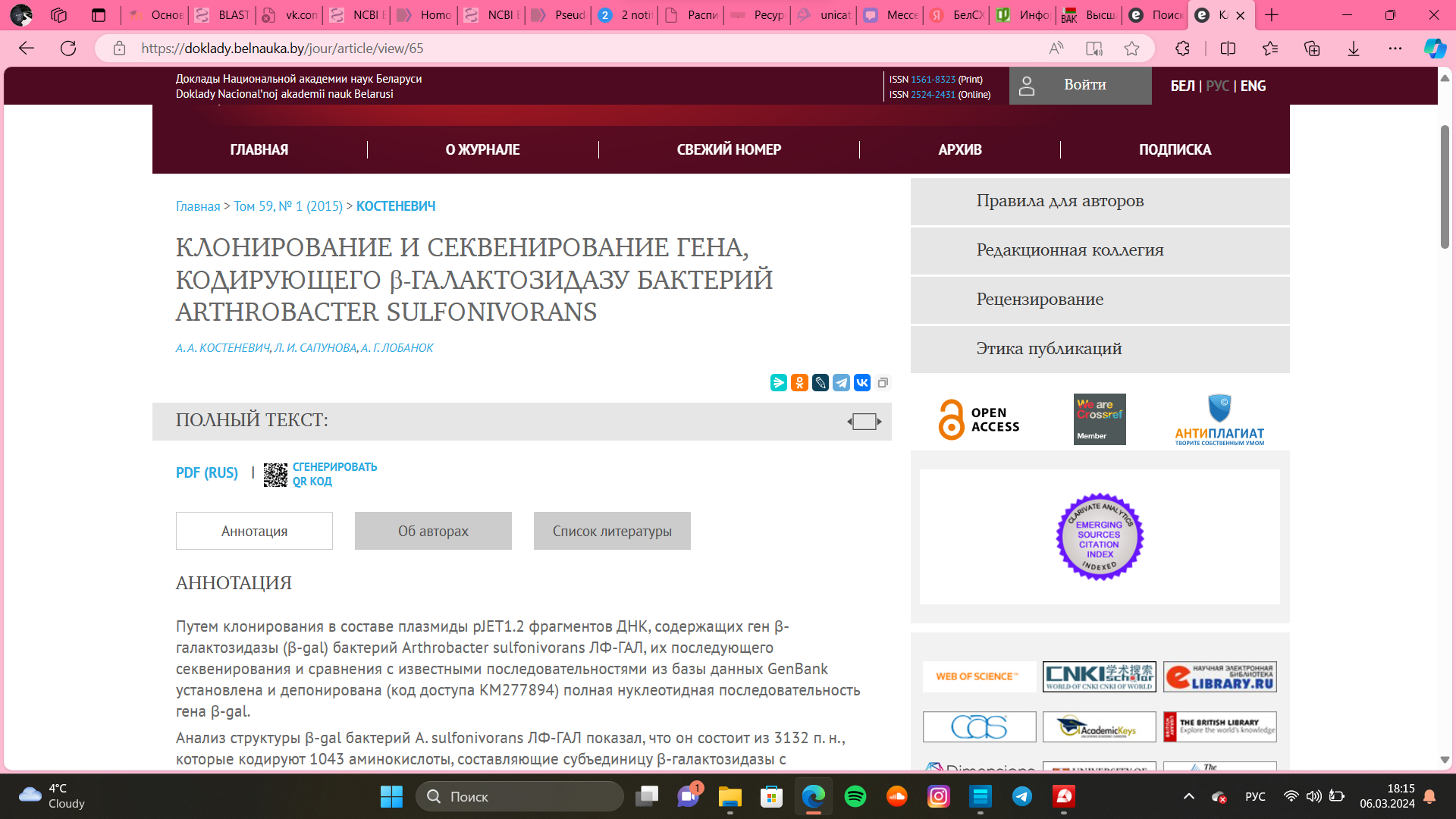
Task: Click the Windows taskbar search box
Action: pyautogui.click(x=519, y=796)
